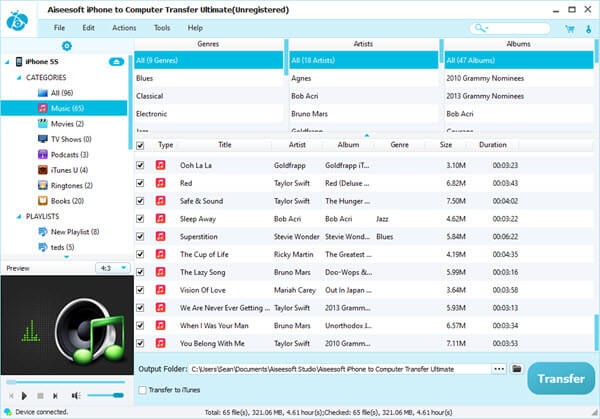The width and height of the screenshot is (600, 419).
Task: Click the Aiseesoft app logo
Action: point(17,20)
